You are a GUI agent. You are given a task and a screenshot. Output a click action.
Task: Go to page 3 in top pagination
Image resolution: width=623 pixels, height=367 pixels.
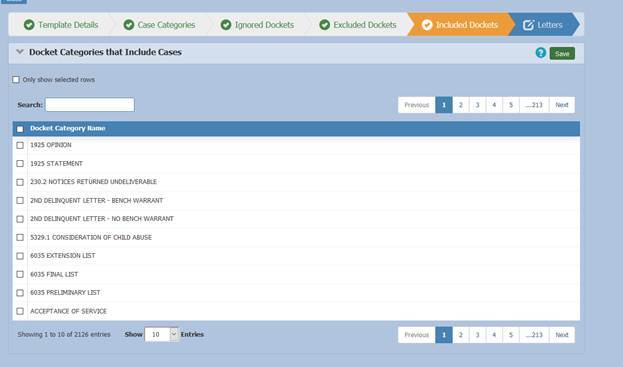coord(477,105)
